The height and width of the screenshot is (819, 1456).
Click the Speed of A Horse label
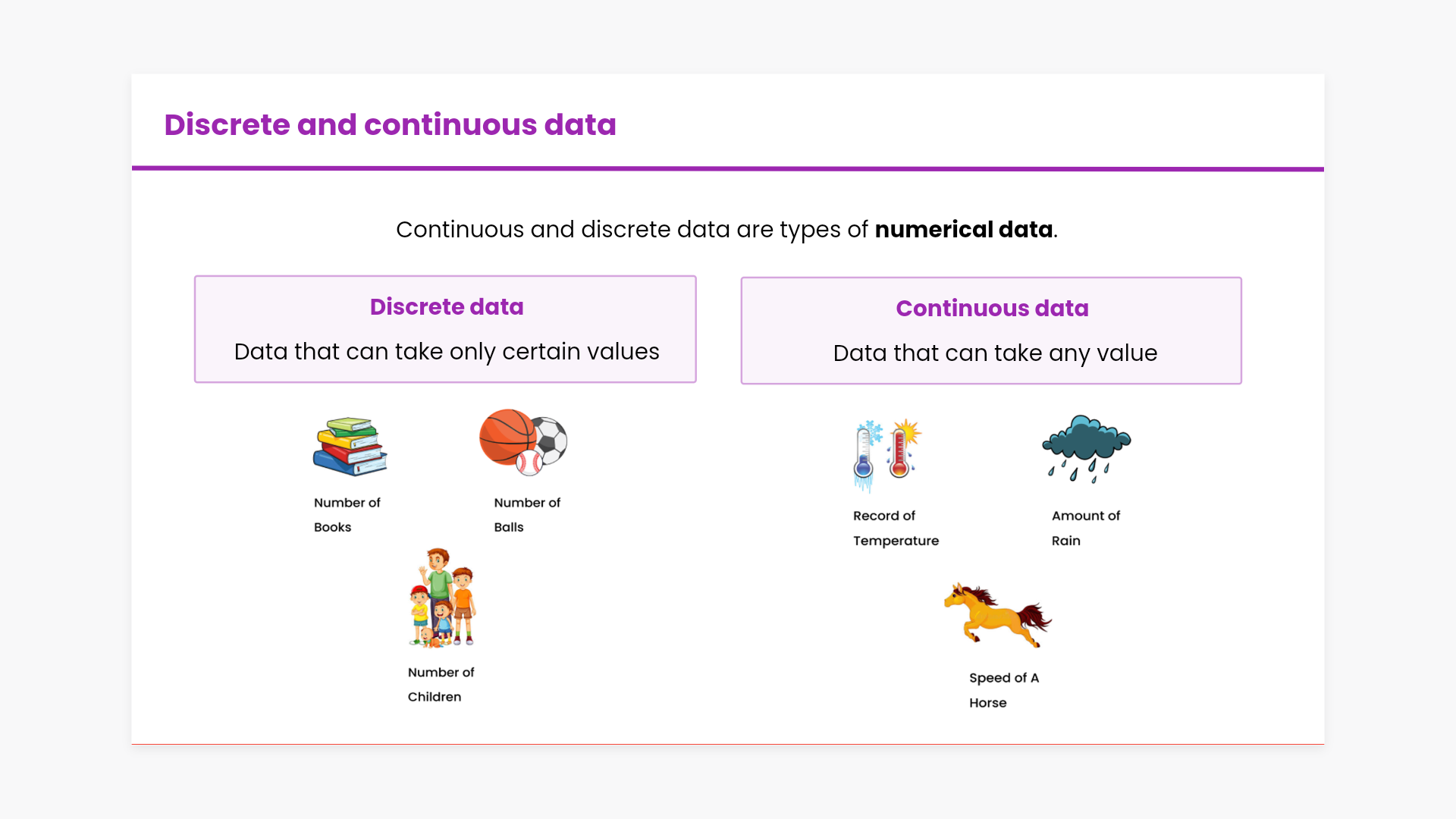click(1003, 690)
